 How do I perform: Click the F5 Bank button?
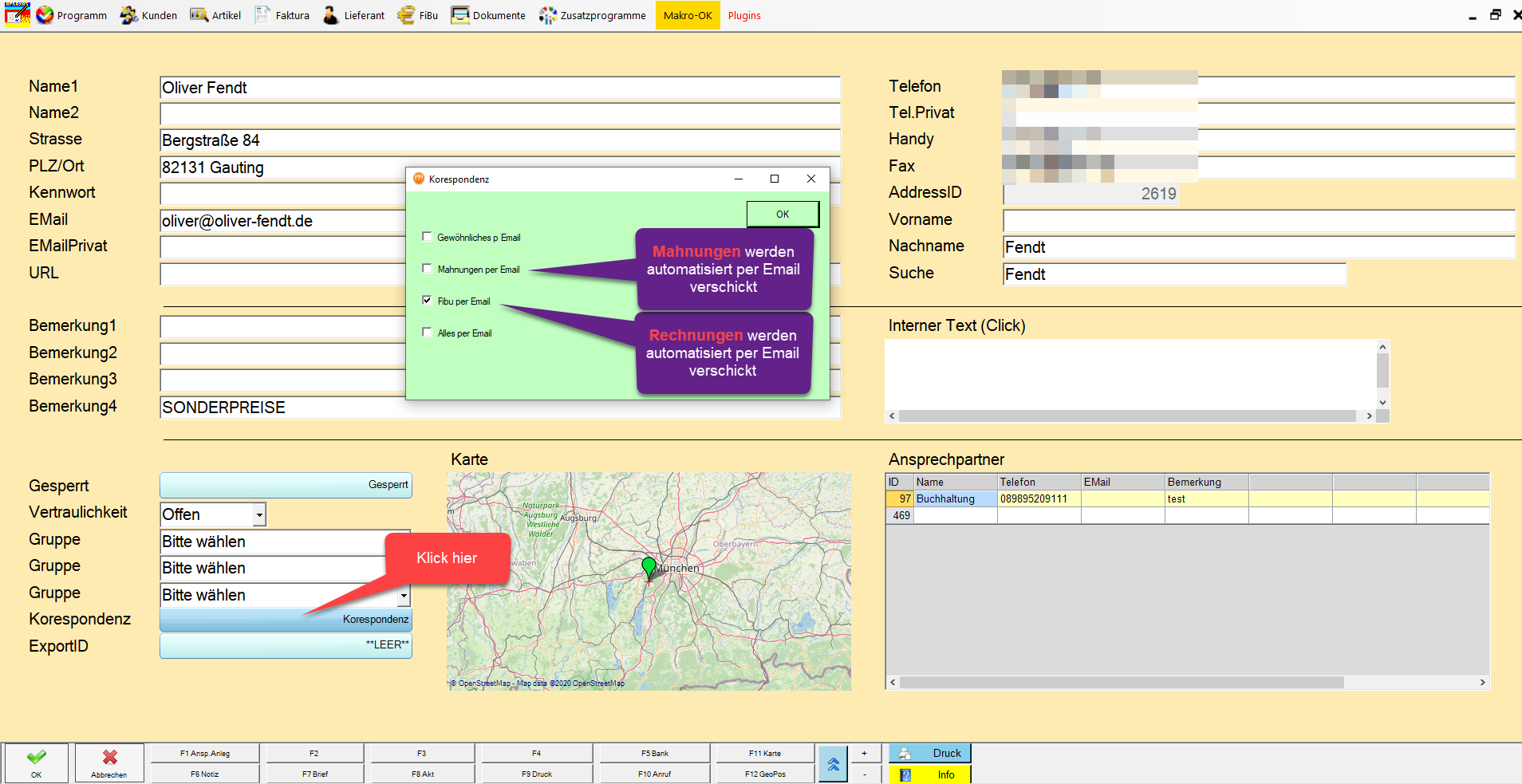tap(655, 753)
